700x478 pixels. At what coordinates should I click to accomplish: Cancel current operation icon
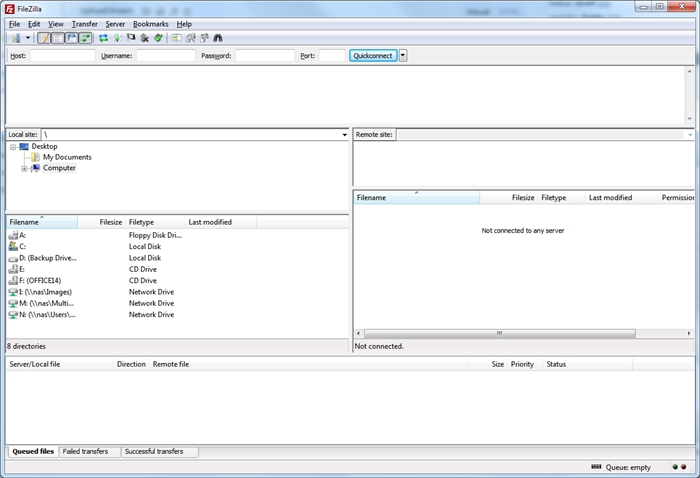[131, 38]
